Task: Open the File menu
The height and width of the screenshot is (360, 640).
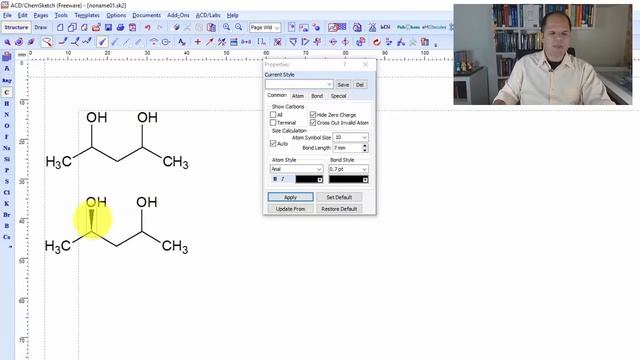Action: (x=7, y=15)
